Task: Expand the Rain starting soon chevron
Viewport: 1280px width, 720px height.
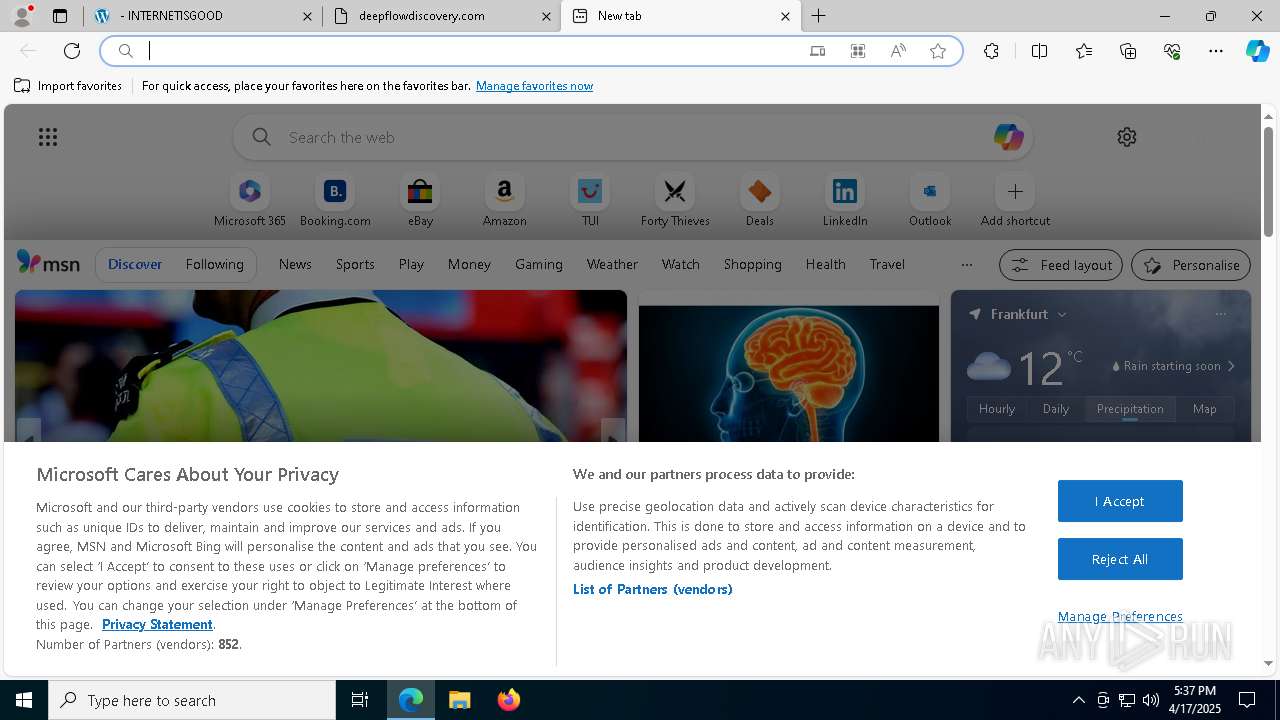Action: [x=1231, y=366]
